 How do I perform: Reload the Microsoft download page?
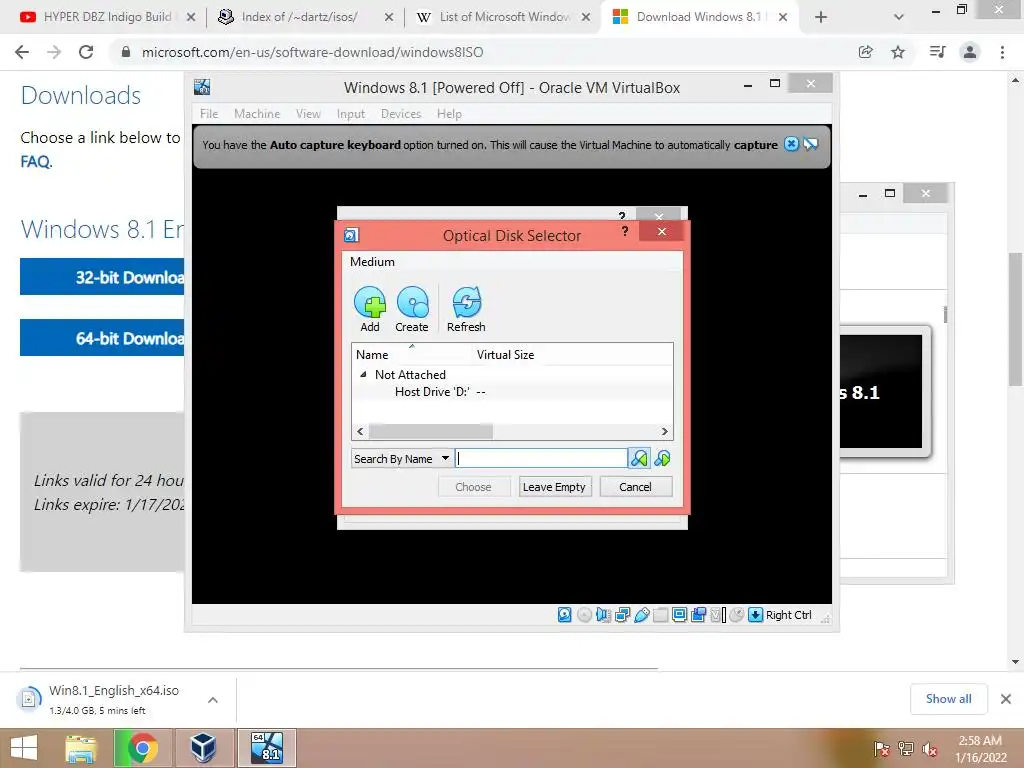(x=86, y=52)
